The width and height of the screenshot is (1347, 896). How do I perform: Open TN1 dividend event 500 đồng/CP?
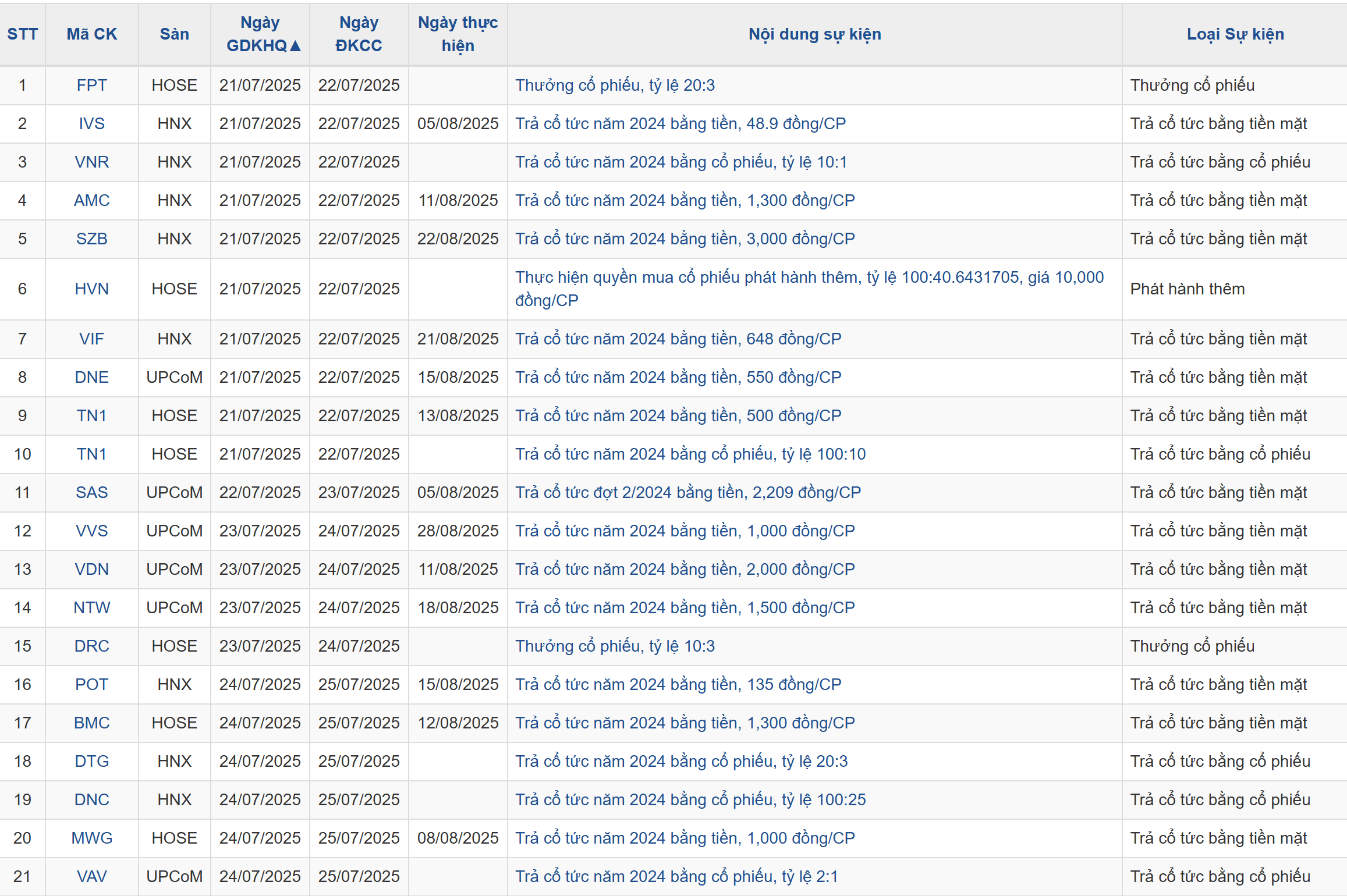pos(678,415)
